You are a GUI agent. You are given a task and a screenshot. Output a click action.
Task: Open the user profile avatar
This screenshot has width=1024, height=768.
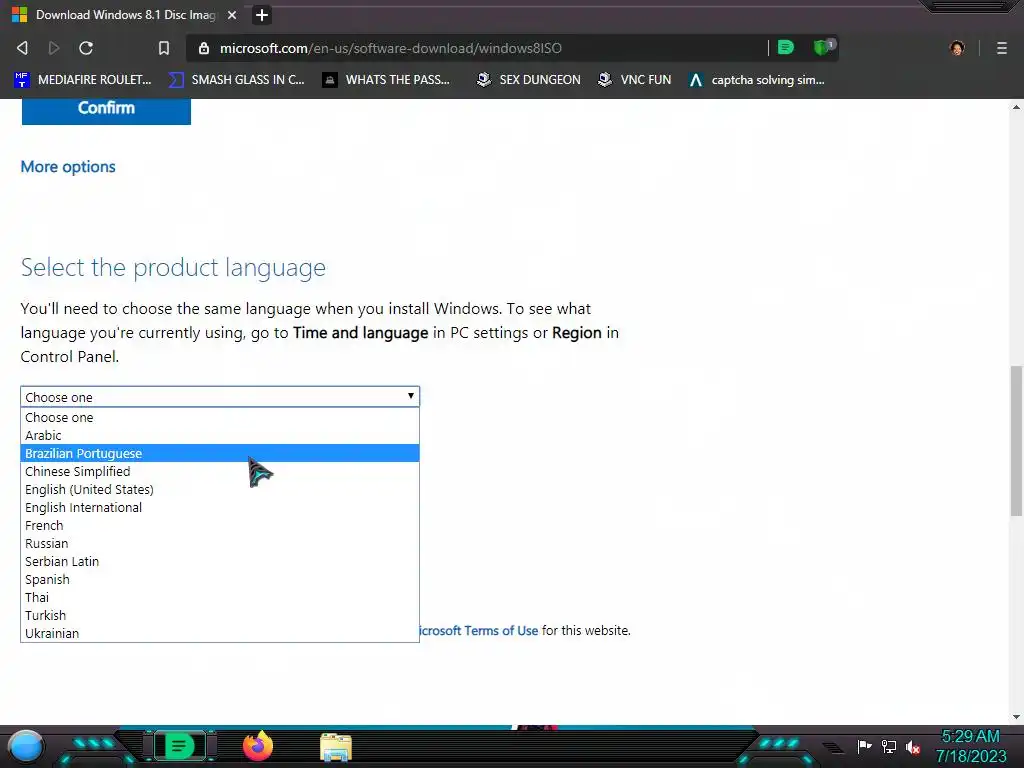[x=957, y=48]
